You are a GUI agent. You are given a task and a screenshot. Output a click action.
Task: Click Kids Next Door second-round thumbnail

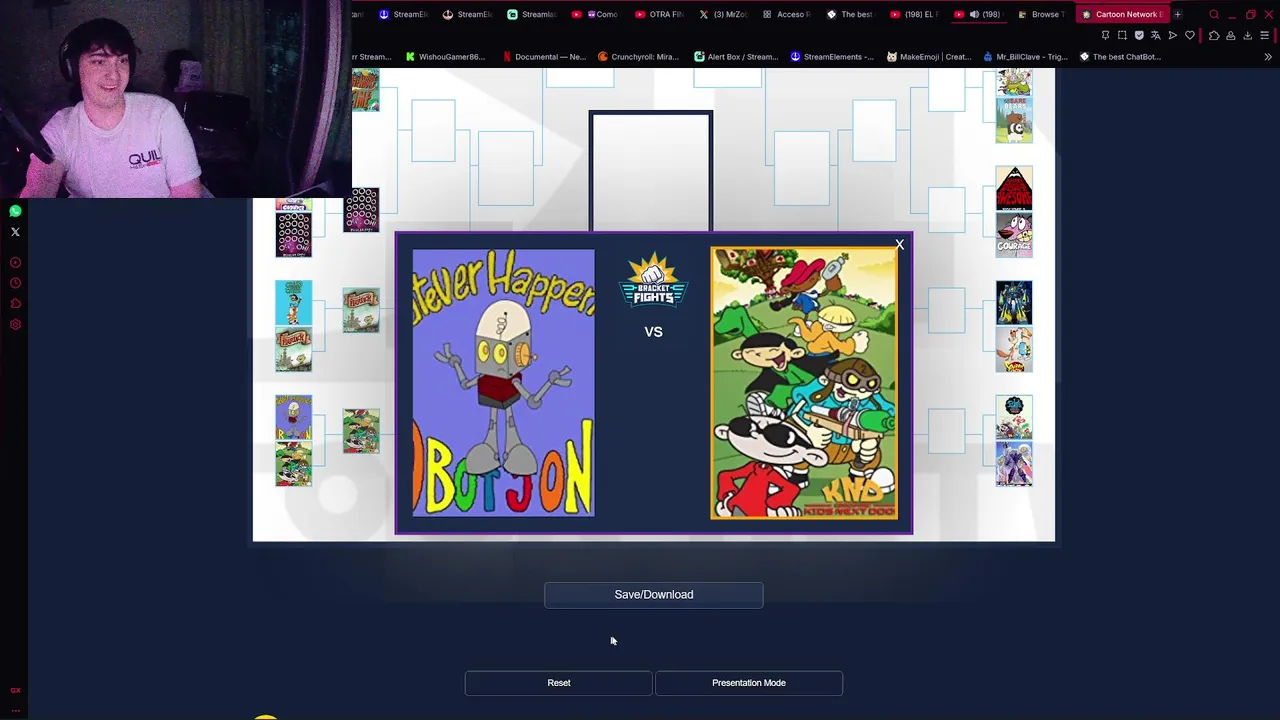(361, 431)
